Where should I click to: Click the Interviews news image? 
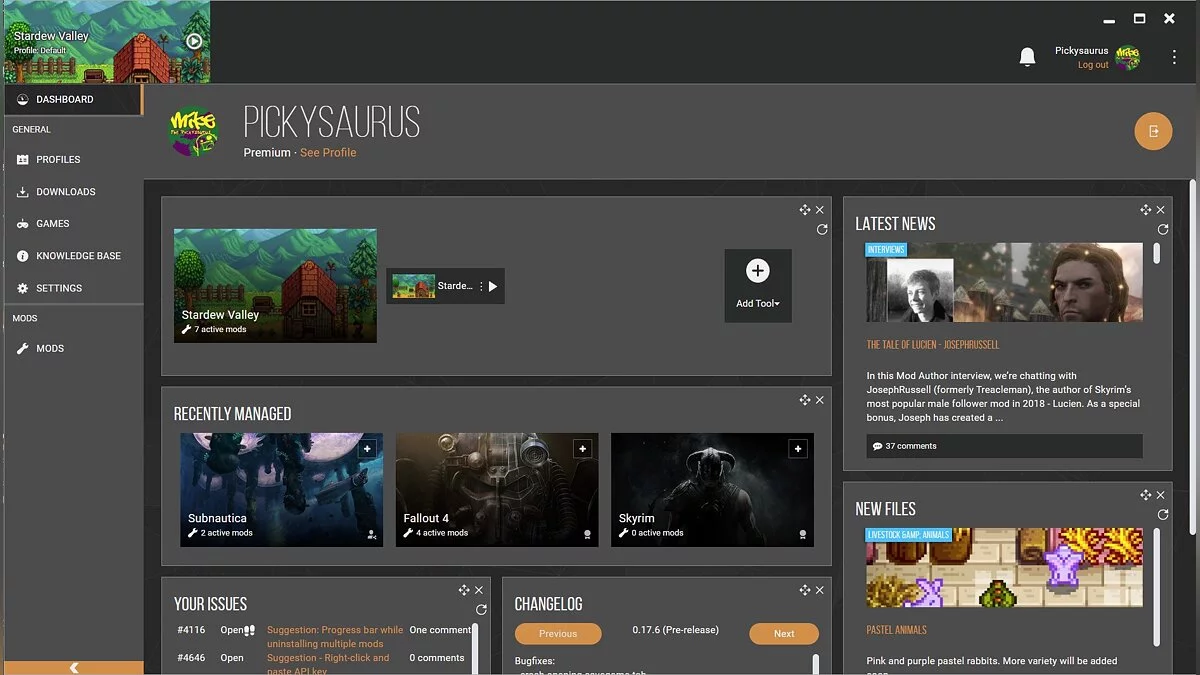tap(1004, 282)
